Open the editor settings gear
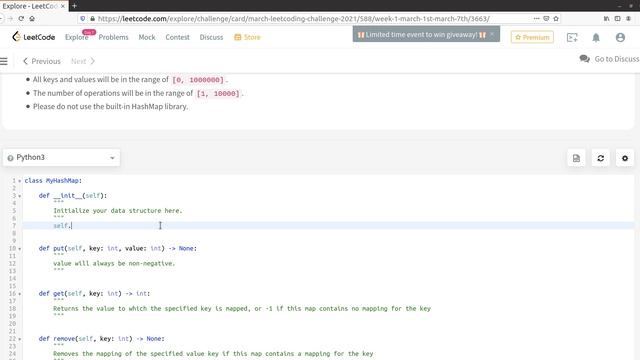This screenshot has width=640, height=360. pyautogui.click(x=625, y=158)
